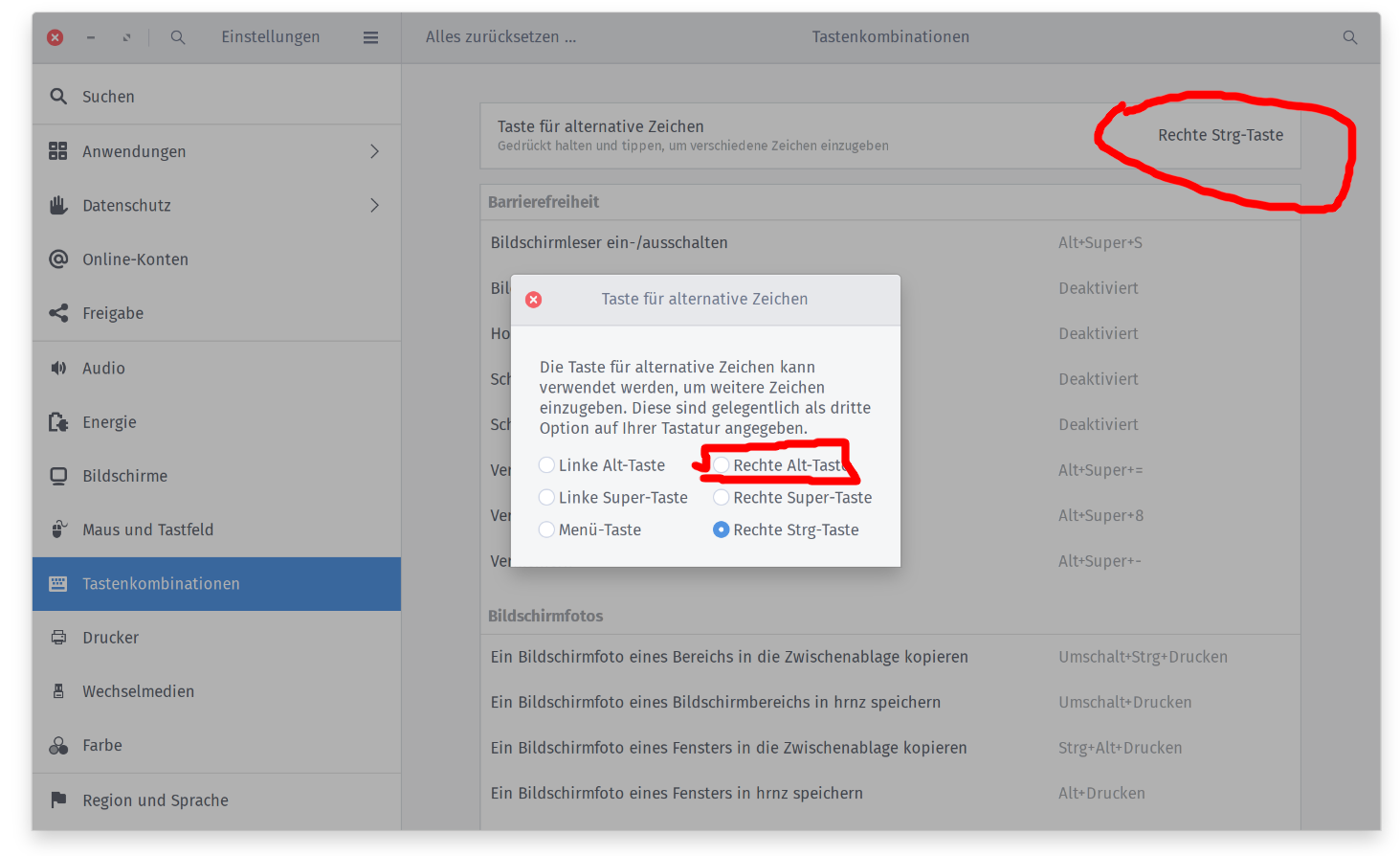
Task: Click the Bildschirmleser ein-/ausschalten row
Action: (x=890, y=243)
